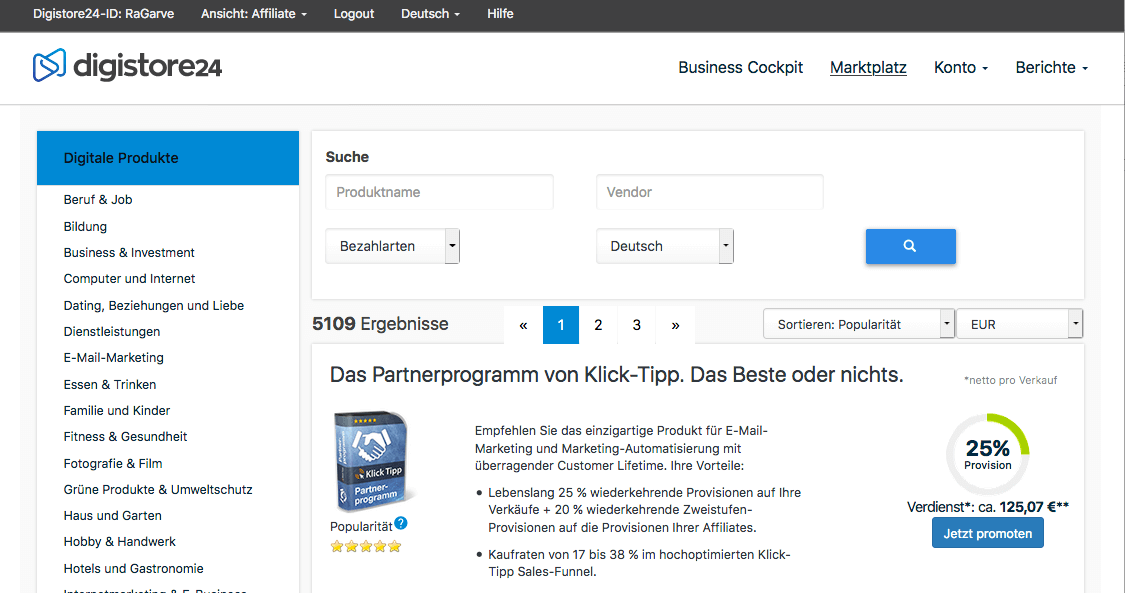
Task: Expand the Konto menu
Action: pos(961,67)
